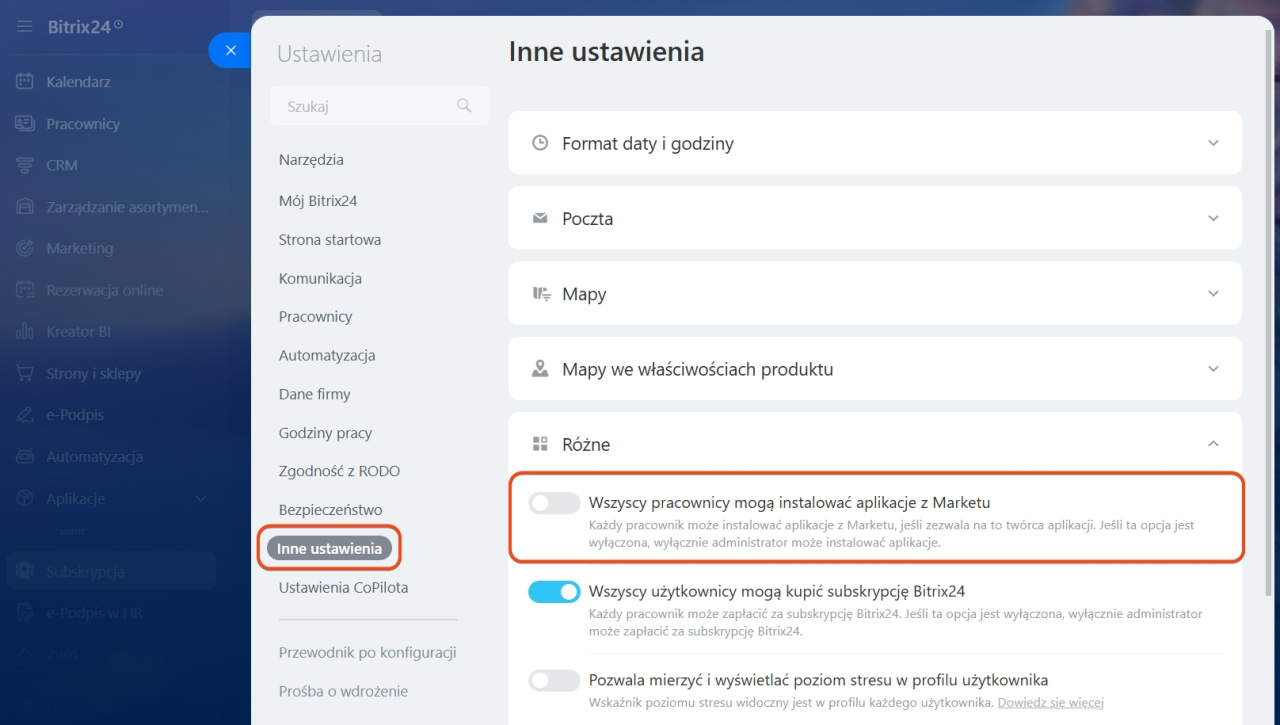Click the Rezerwacja online icon

[25, 290]
